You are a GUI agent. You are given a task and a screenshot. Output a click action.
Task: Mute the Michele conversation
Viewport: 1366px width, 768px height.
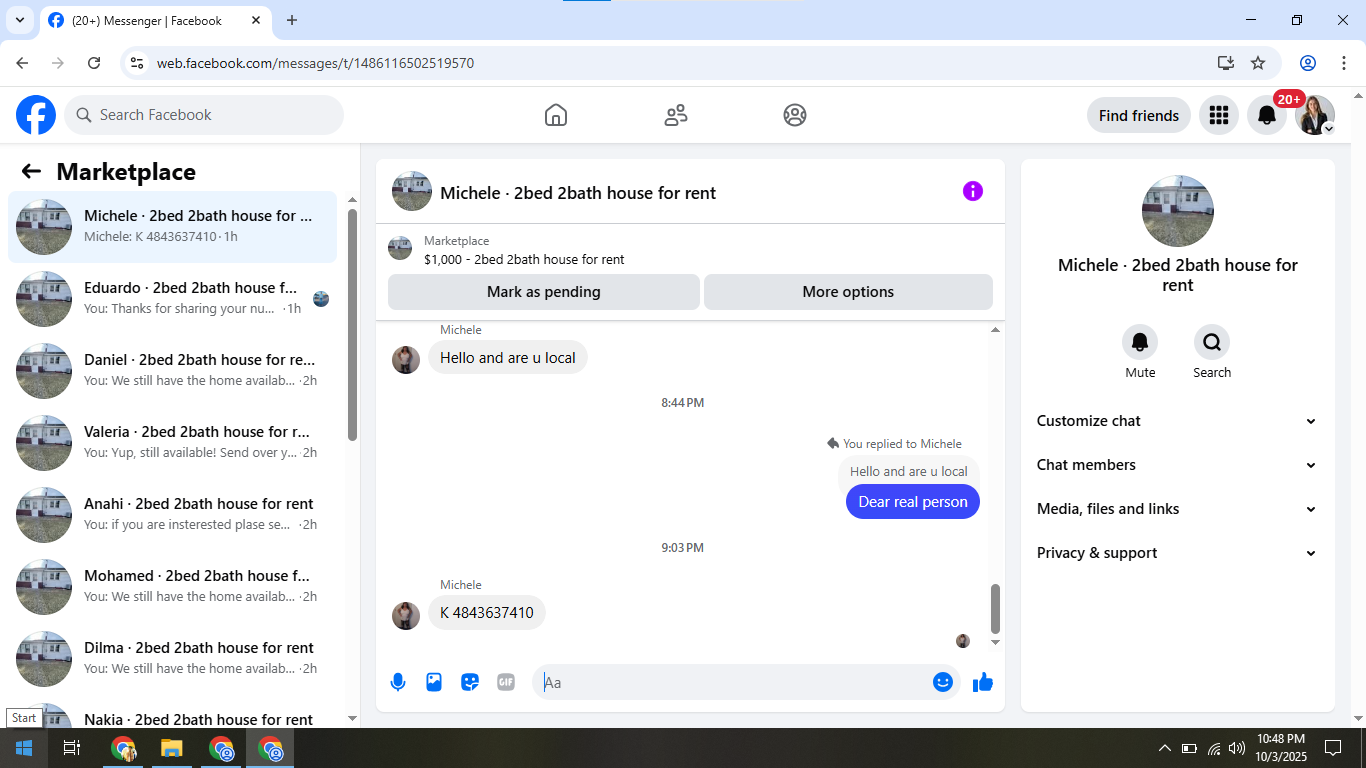1140,343
